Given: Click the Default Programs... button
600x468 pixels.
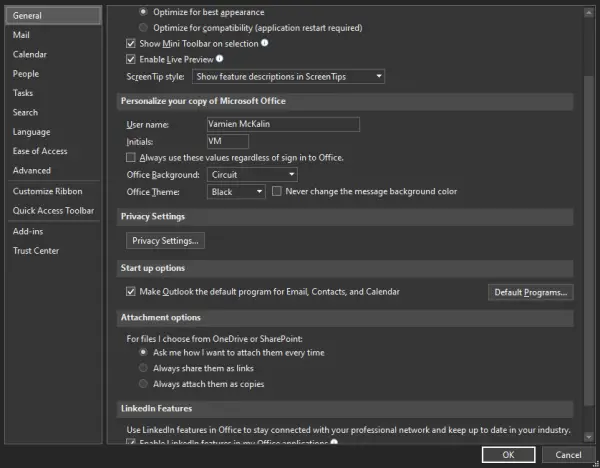Looking at the screenshot, I should coord(531,292).
